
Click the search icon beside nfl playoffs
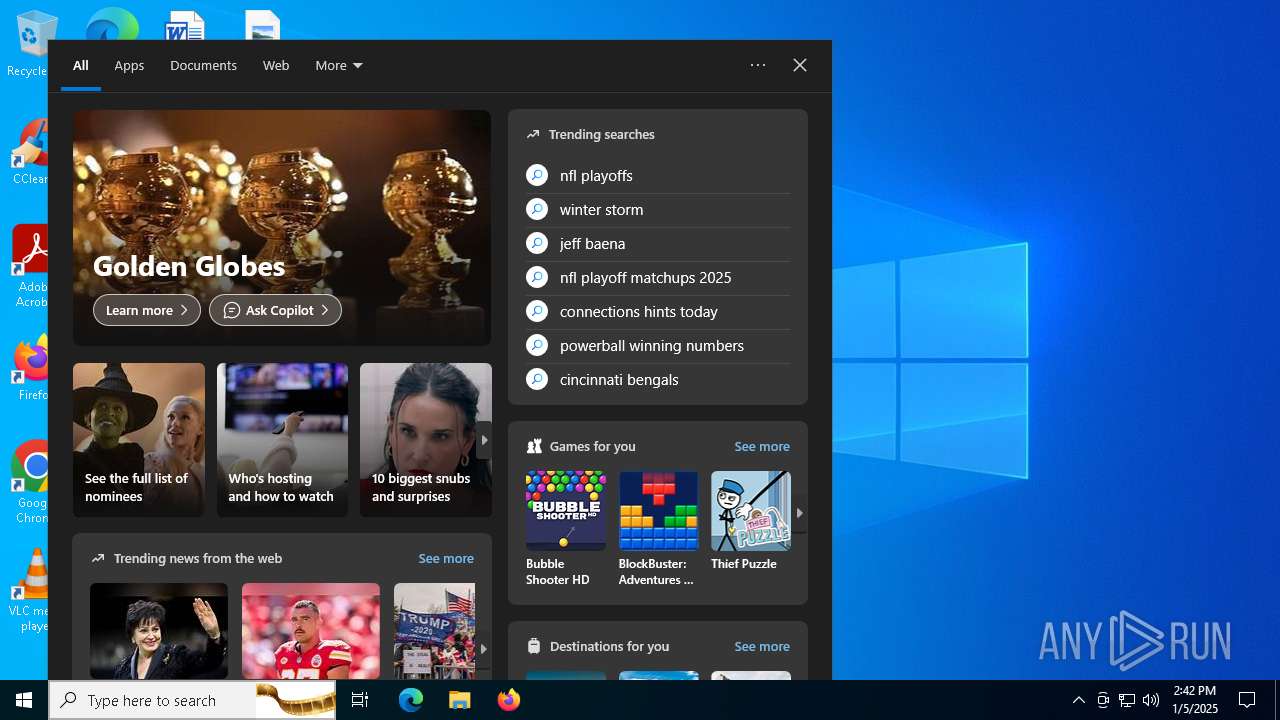pos(537,175)
